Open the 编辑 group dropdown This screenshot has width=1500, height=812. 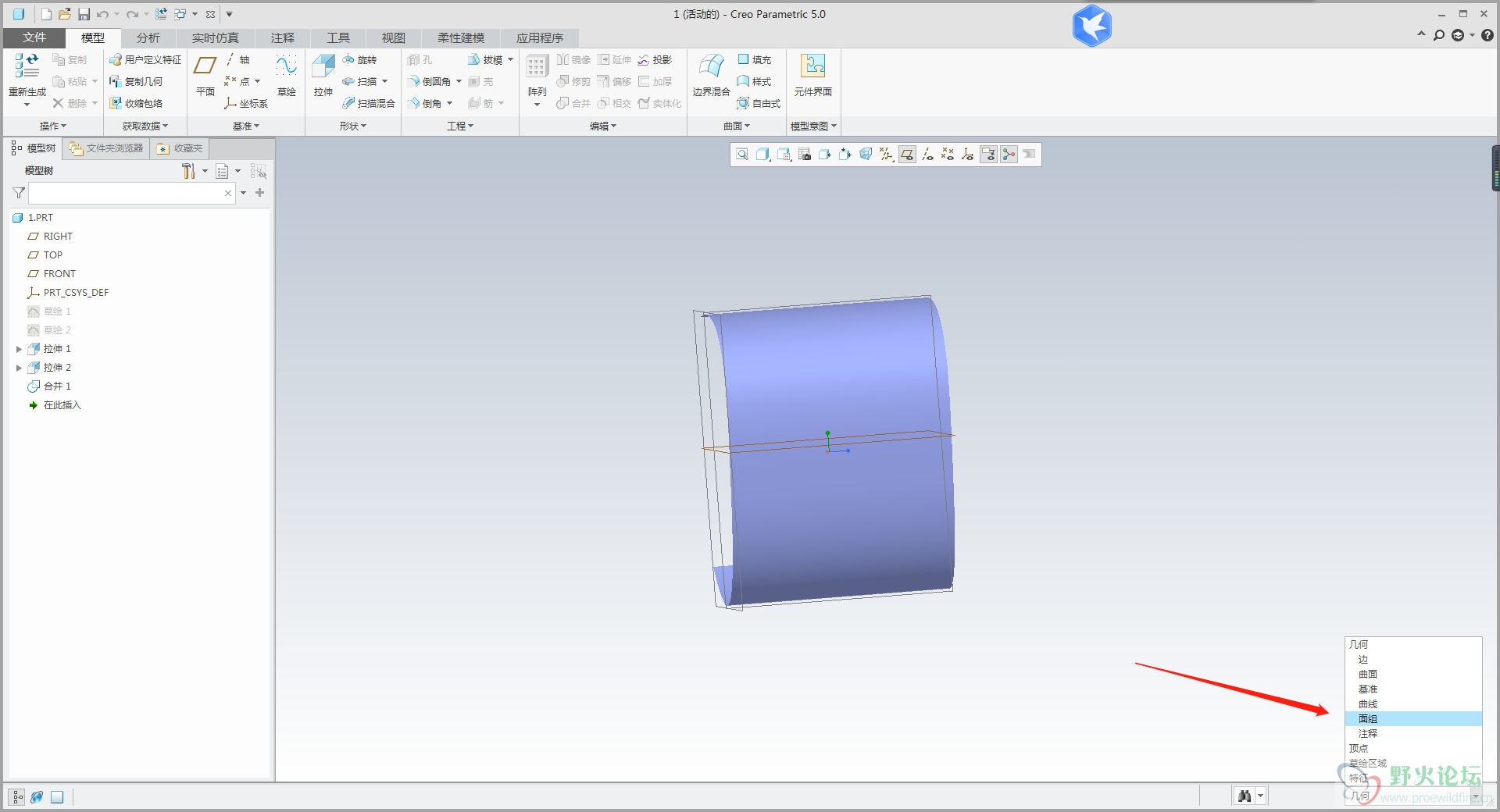pos(603,126)
